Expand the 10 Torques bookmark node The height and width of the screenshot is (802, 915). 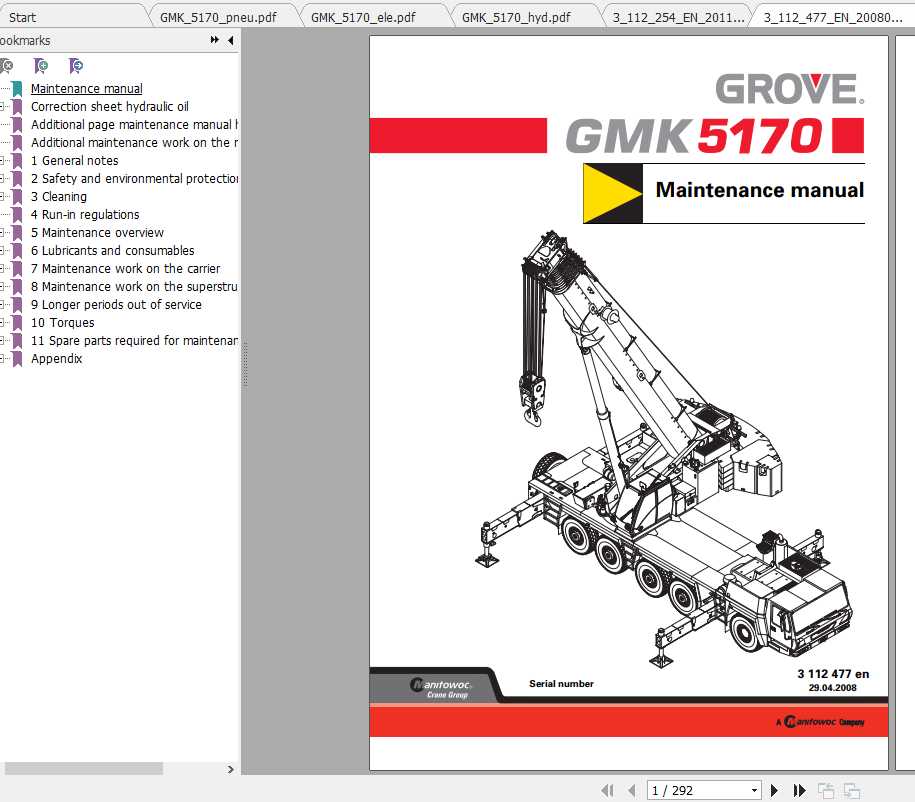[3, 323]
